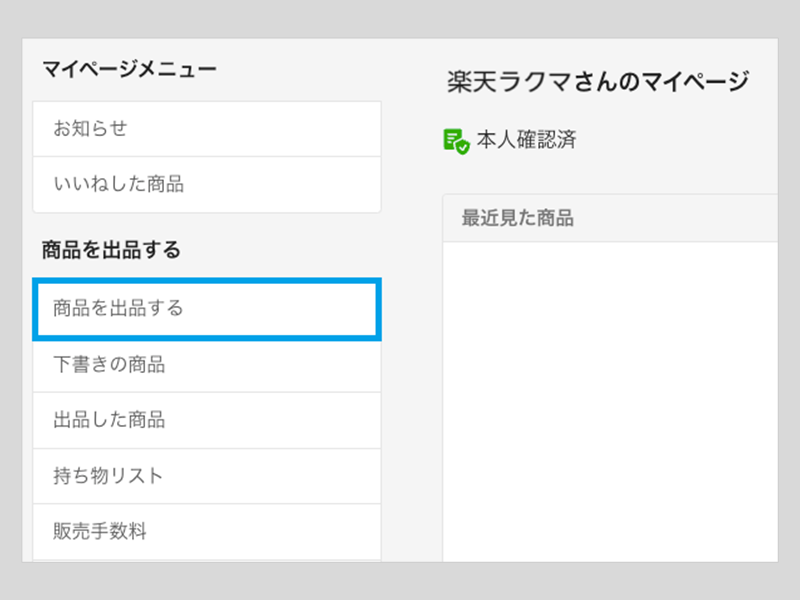Click the green 本人確認済 verification icon
Screen dimensions: 800x600
[x=456, y=140]
